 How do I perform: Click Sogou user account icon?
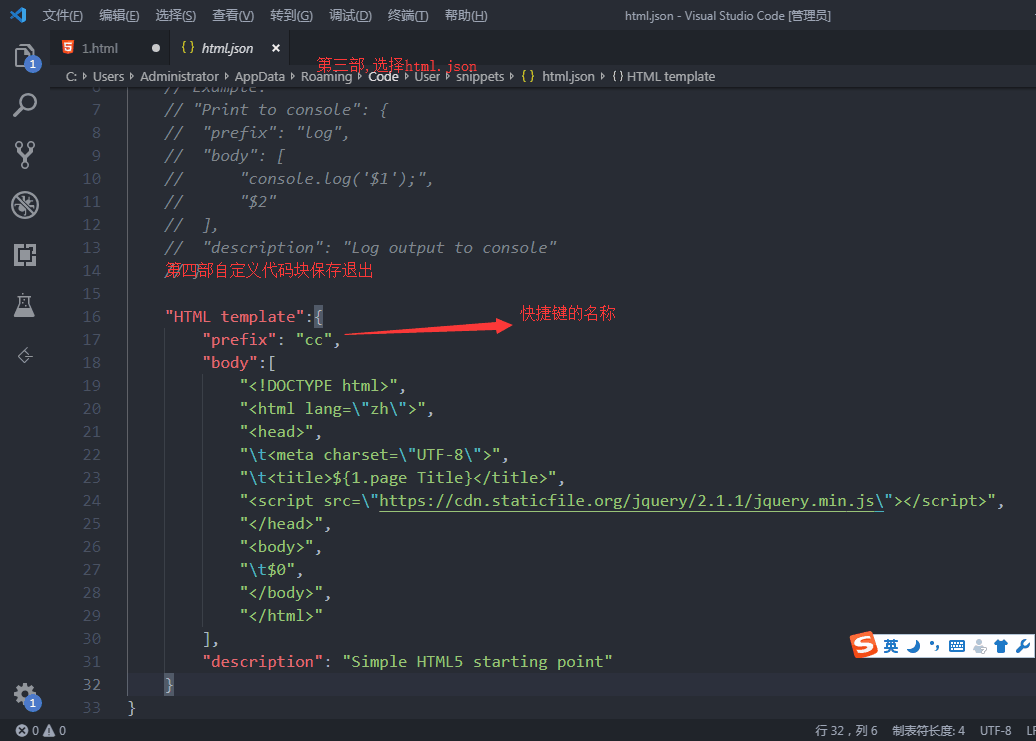click(980, 646)
